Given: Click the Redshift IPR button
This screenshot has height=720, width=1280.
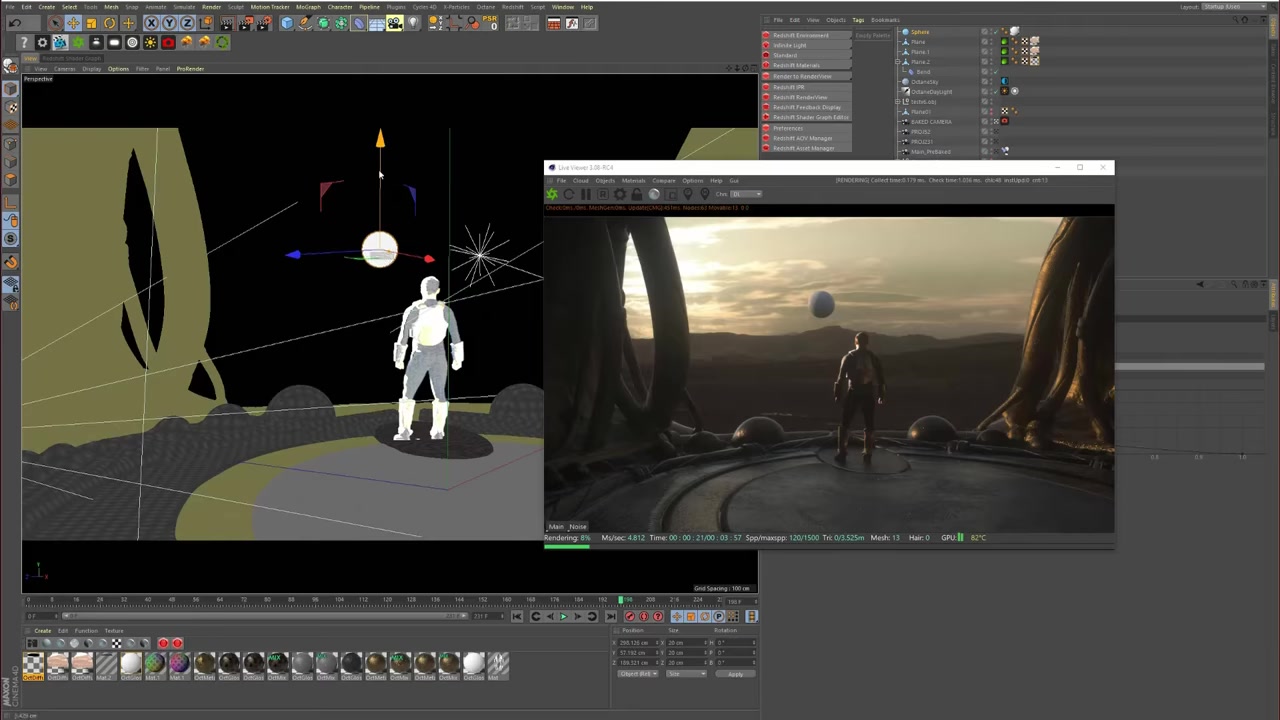Looking at the screenshot, I should pos(805,87).
